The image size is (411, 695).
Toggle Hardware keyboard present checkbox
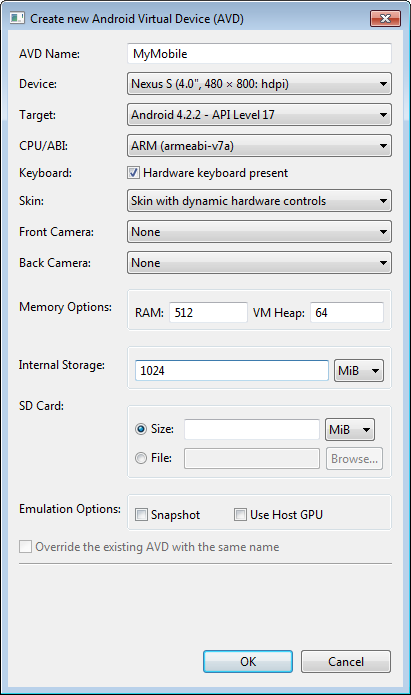[x=133, y=172]
